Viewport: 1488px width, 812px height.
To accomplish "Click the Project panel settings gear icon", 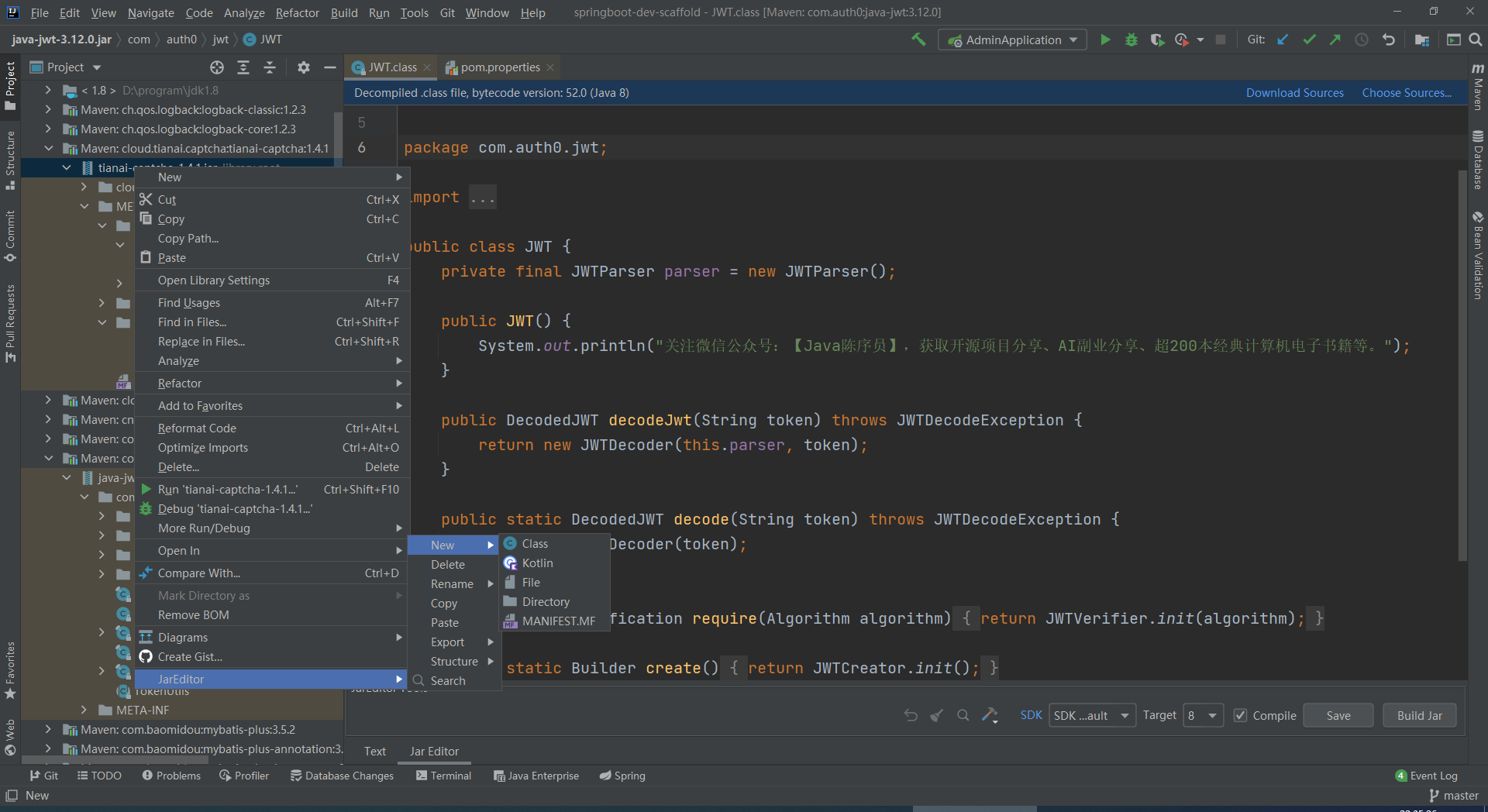I will 303,67.
